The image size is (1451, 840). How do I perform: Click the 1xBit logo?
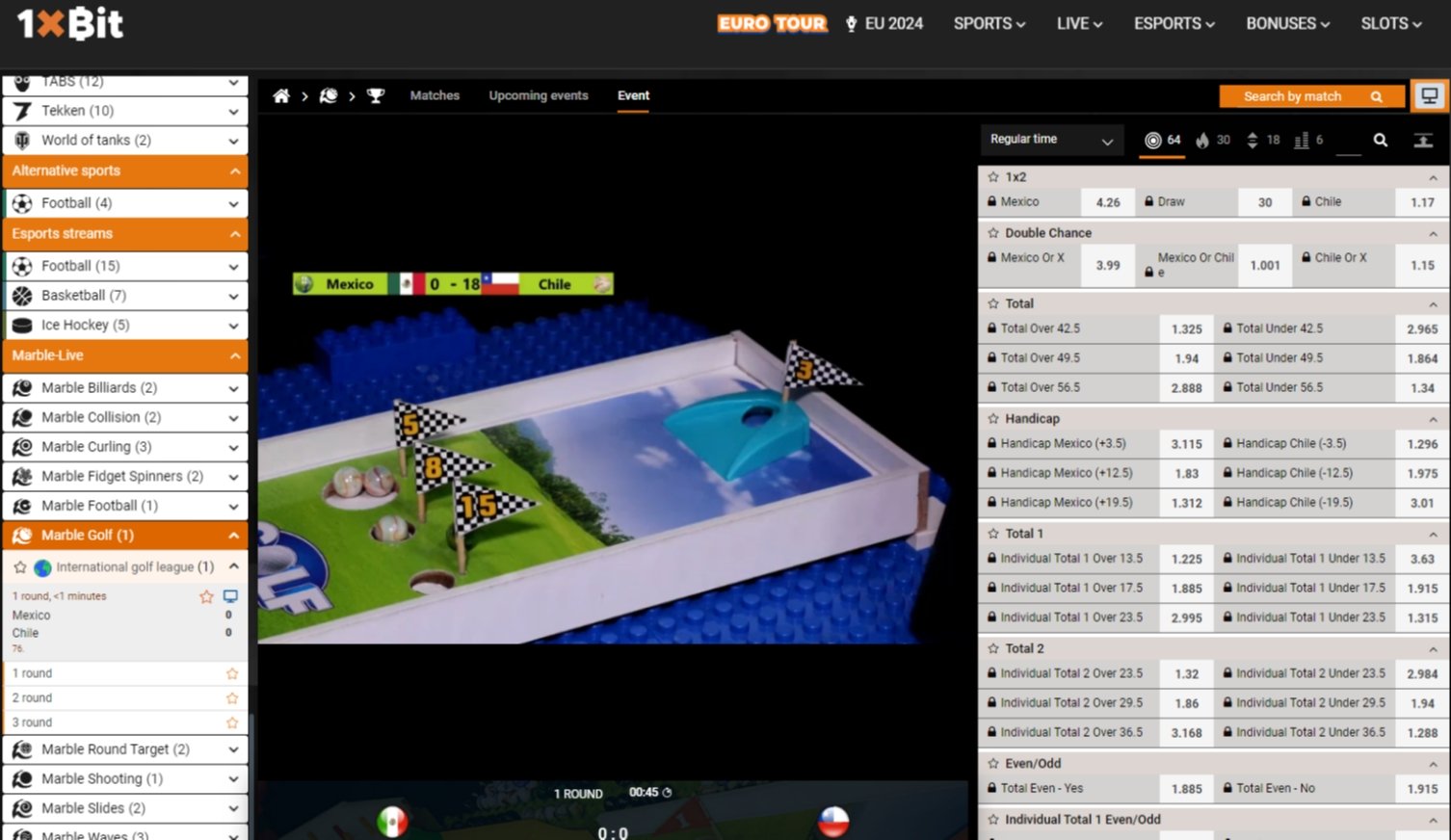70,24
